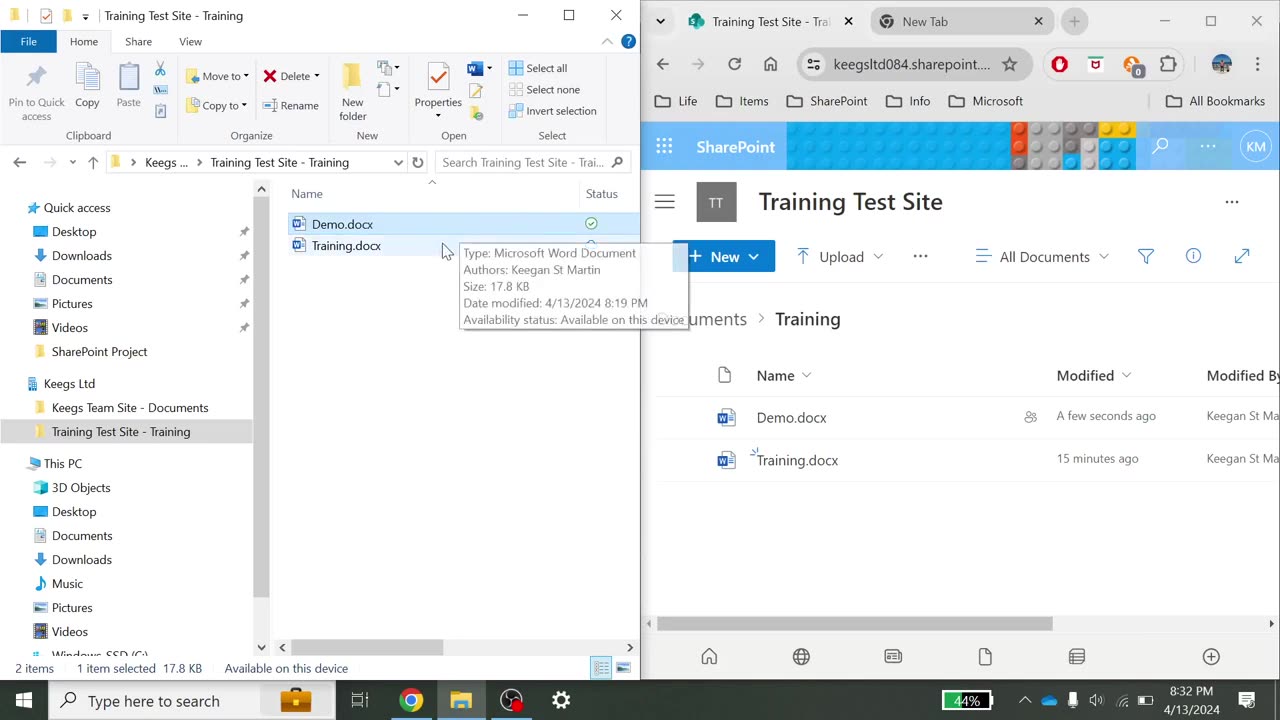Viewport: 1280px width, 720px height.
Task: Reload the SharePoint page in Chrome
Action: 734,64
